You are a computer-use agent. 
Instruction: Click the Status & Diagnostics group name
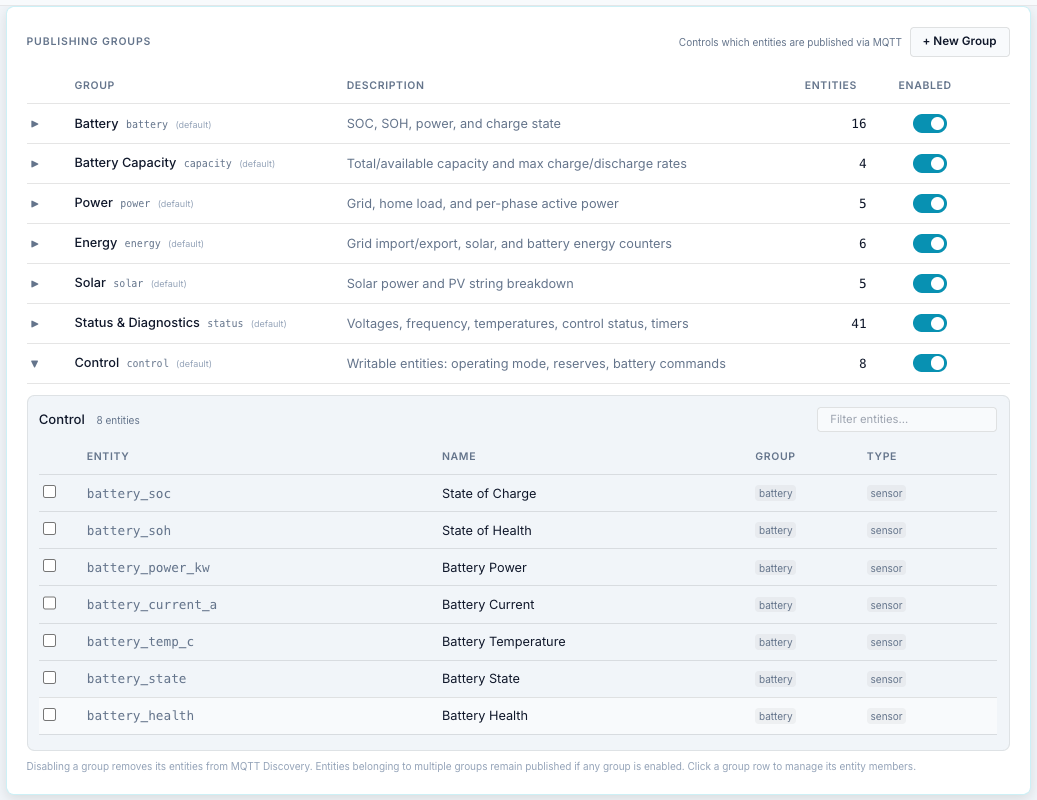[x=137, y=323]
